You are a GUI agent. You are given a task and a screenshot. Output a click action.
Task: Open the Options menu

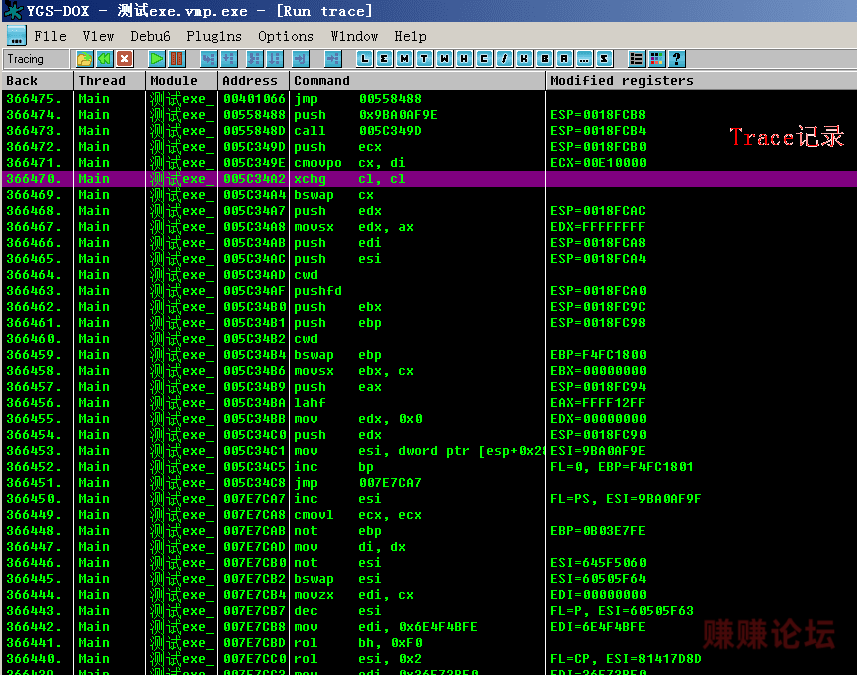pos(286,36)
